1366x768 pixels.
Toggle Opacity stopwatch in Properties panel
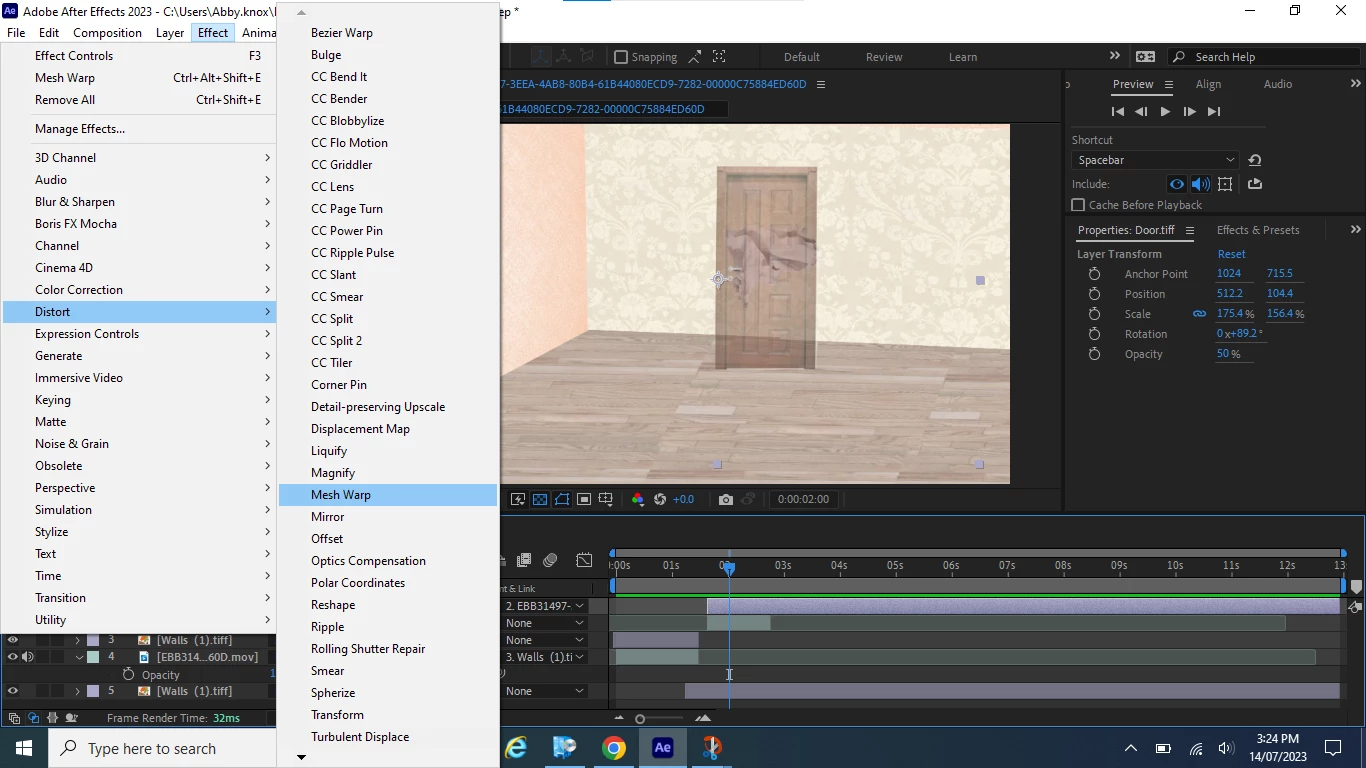pyautogui.click(x=1094, y=354)
